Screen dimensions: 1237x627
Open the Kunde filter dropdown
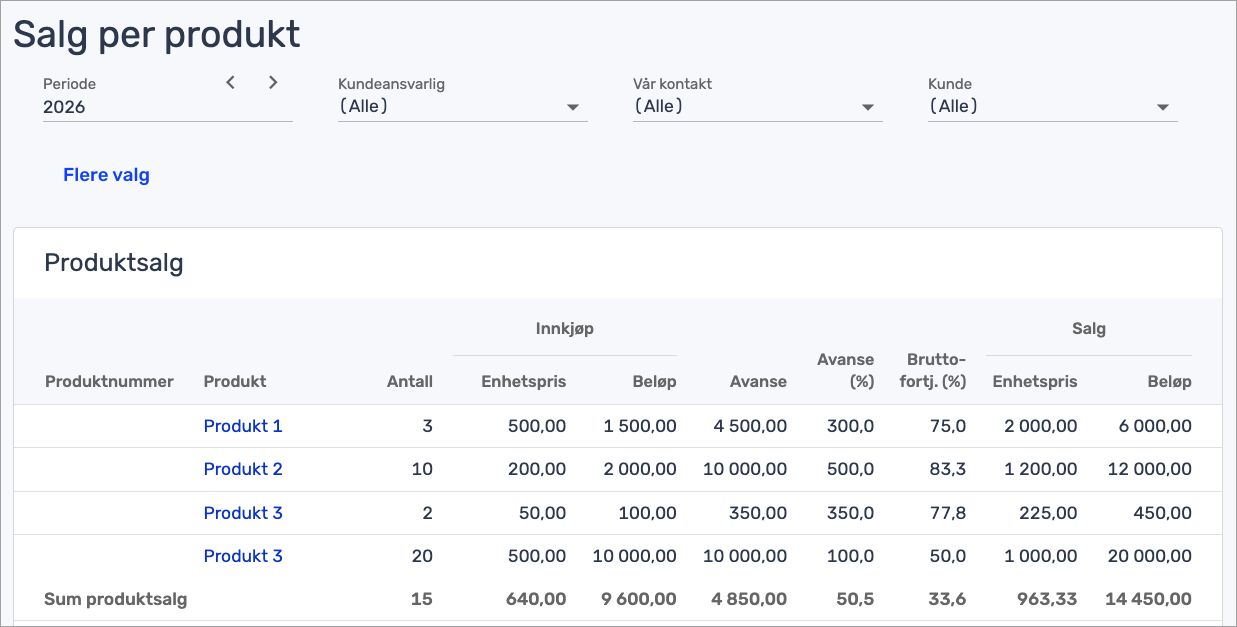tap(1052, 106)
